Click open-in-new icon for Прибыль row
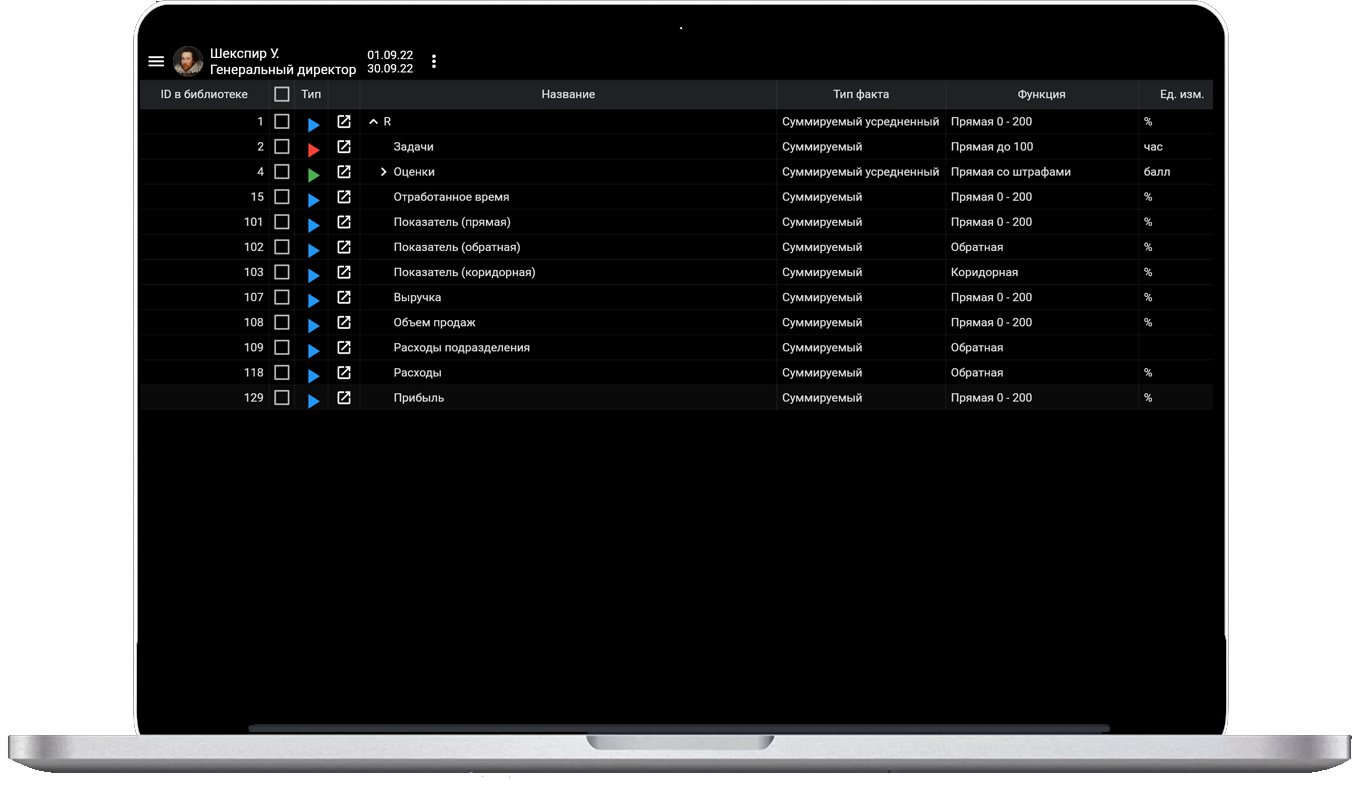The height and width of the screenshot is (785, 1352). tap(344, 397)
